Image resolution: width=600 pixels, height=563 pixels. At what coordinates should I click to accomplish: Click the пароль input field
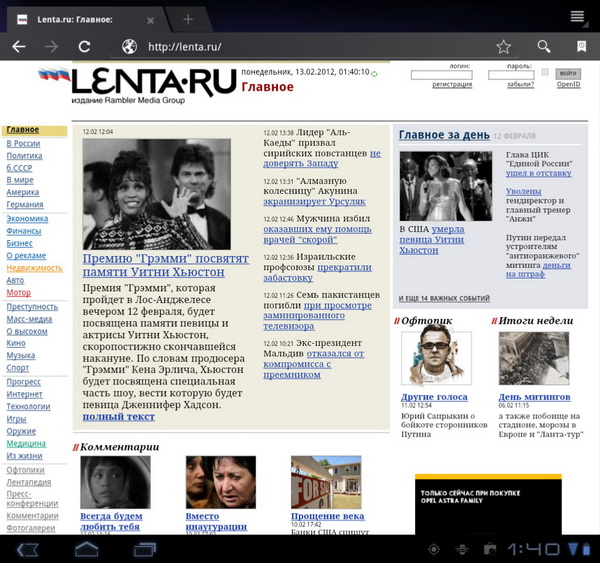tap(510, 75)
